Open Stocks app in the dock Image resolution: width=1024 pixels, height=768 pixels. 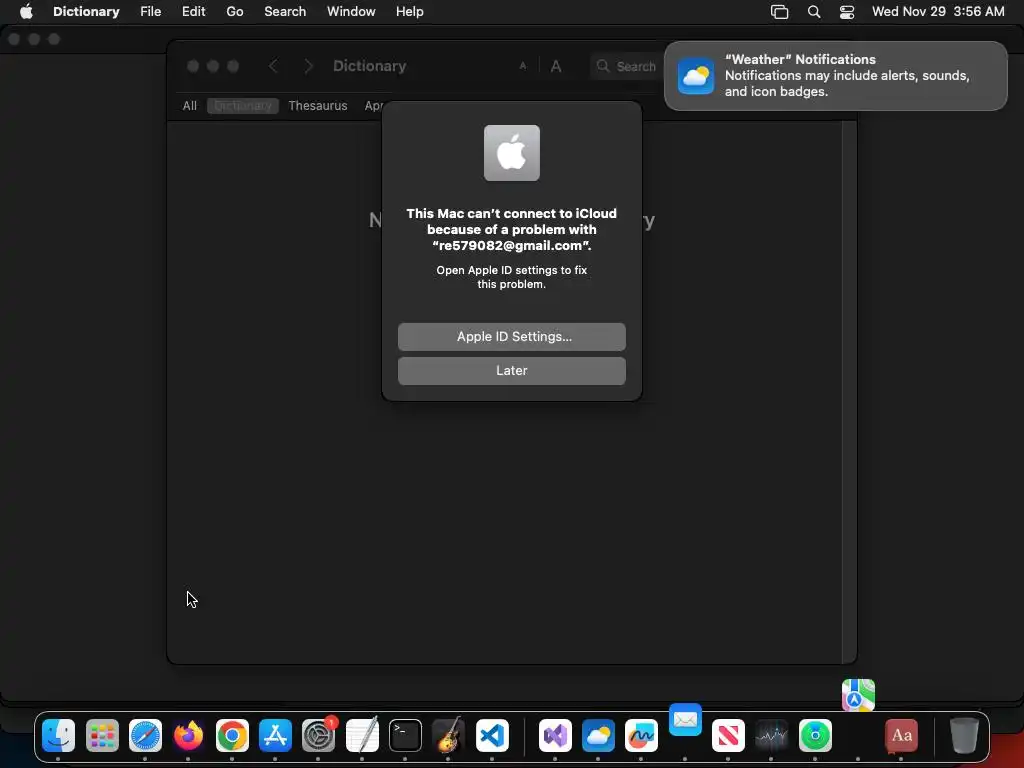coord(771,735)
